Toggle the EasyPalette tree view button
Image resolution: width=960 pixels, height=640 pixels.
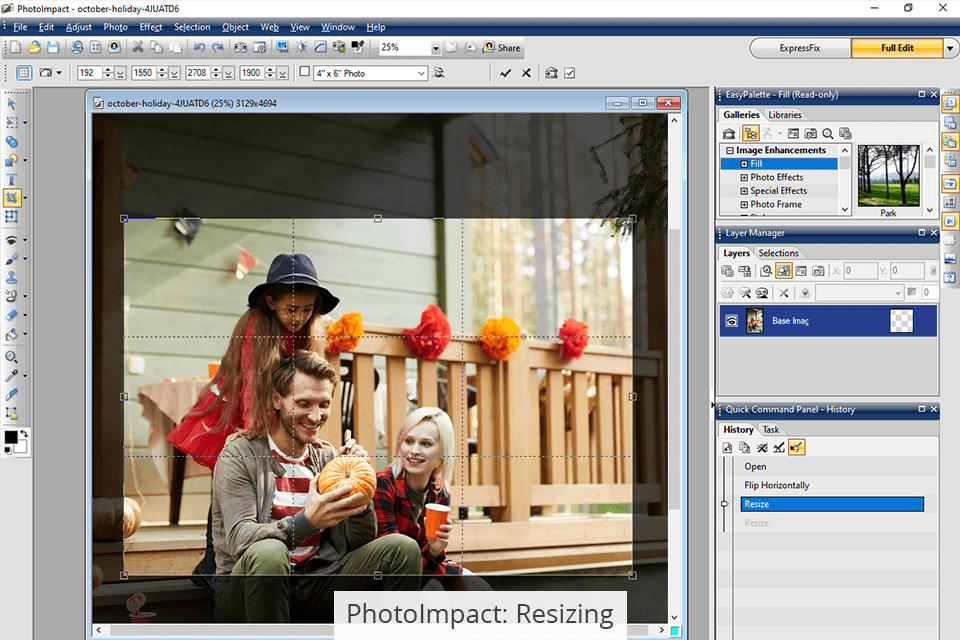coord(751,134)
